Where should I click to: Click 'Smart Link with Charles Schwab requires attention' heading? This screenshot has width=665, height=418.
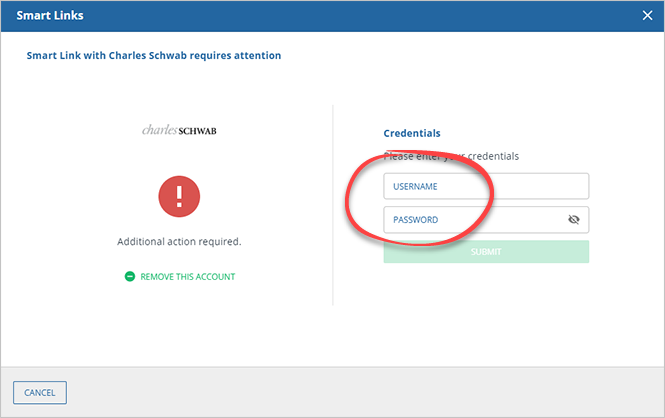154,56
